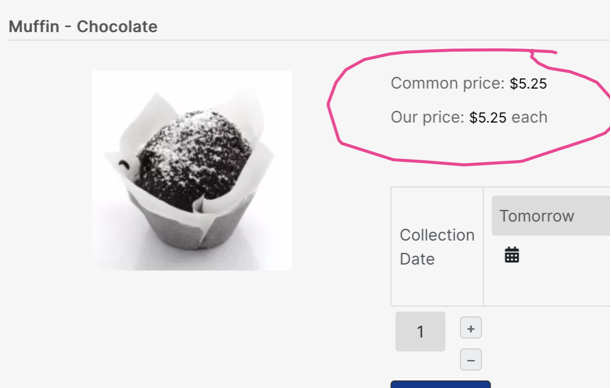Click the Muffin - Chocolate heading
This screenshot has height=388, width=611.
pos(83,26)
